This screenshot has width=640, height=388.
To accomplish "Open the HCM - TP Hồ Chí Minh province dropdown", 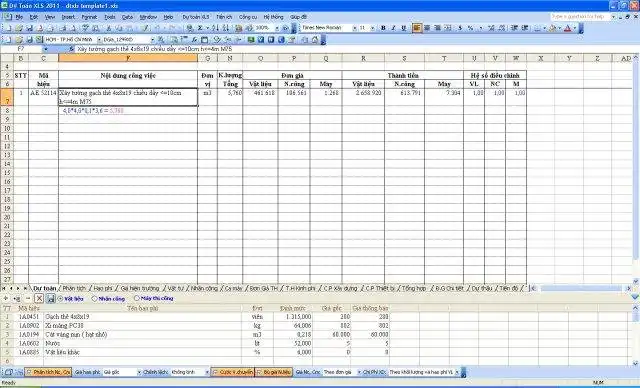I will [99, 40].
